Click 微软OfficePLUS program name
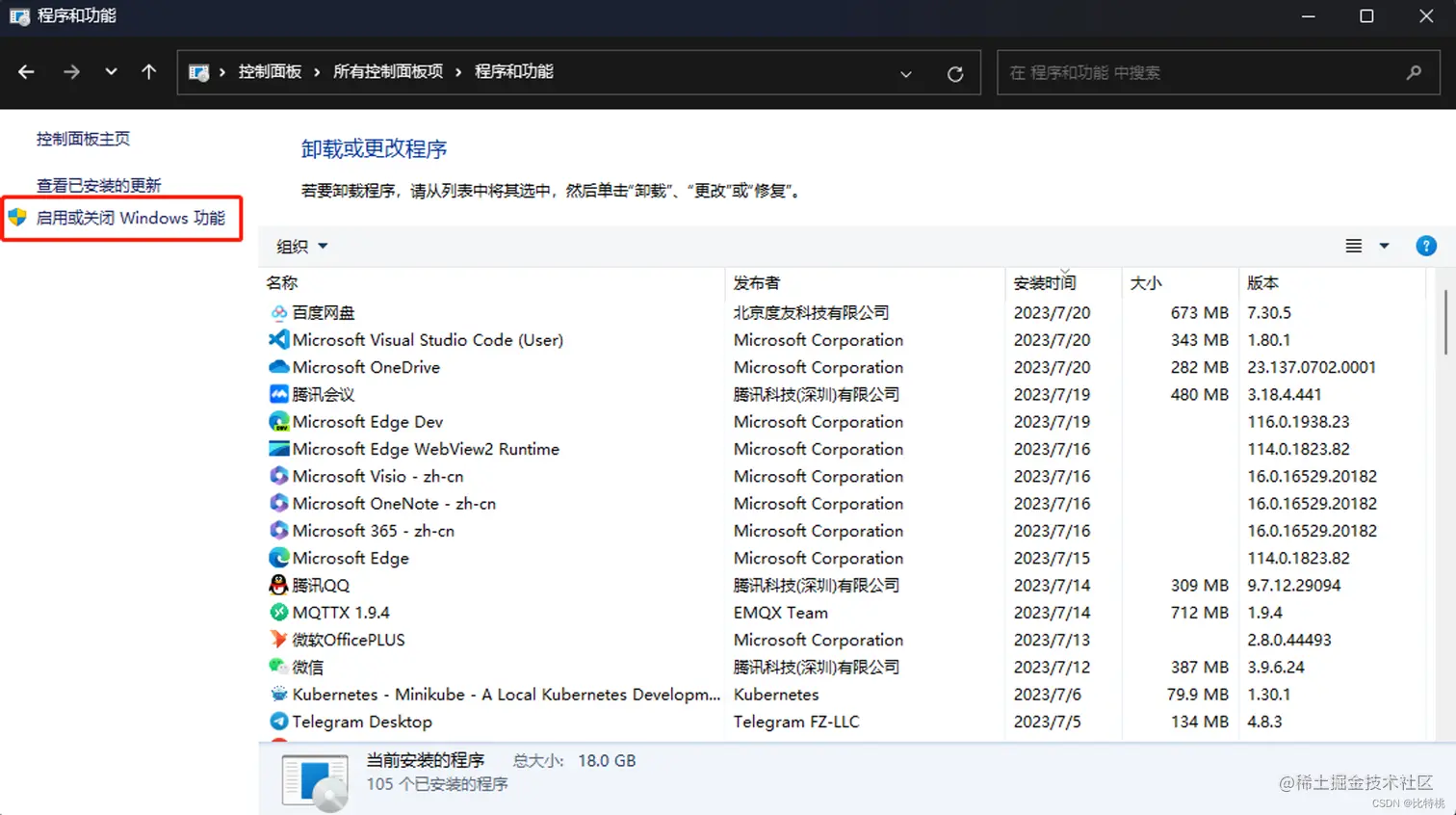This screenshot has width=1456, height=815. (349, 640)
